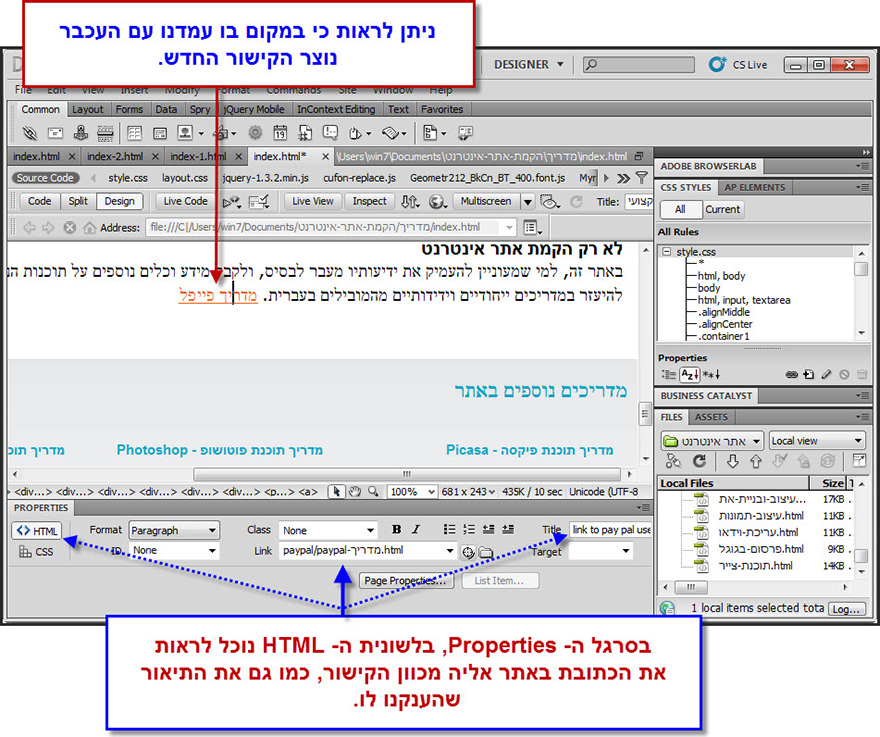Click the Put files up-arrow icon

click(x=756, y=461)
